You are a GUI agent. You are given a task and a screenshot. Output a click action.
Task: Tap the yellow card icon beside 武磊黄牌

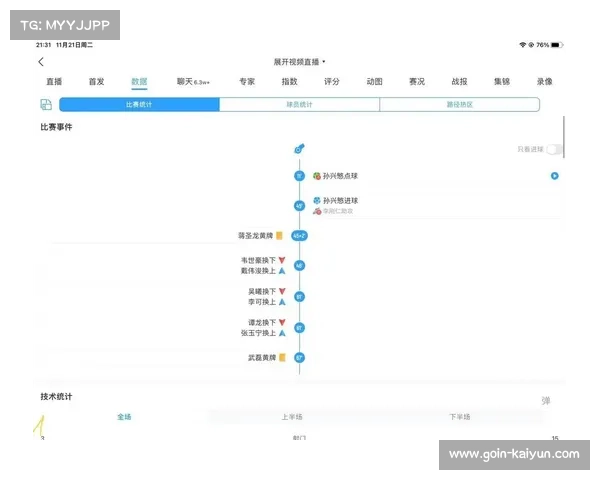tap(282, 358)
